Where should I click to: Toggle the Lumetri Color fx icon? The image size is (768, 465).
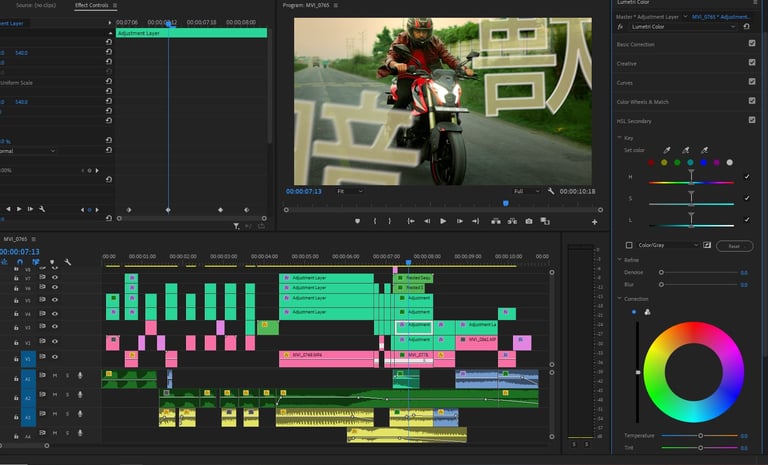click(x=620, y=26)
